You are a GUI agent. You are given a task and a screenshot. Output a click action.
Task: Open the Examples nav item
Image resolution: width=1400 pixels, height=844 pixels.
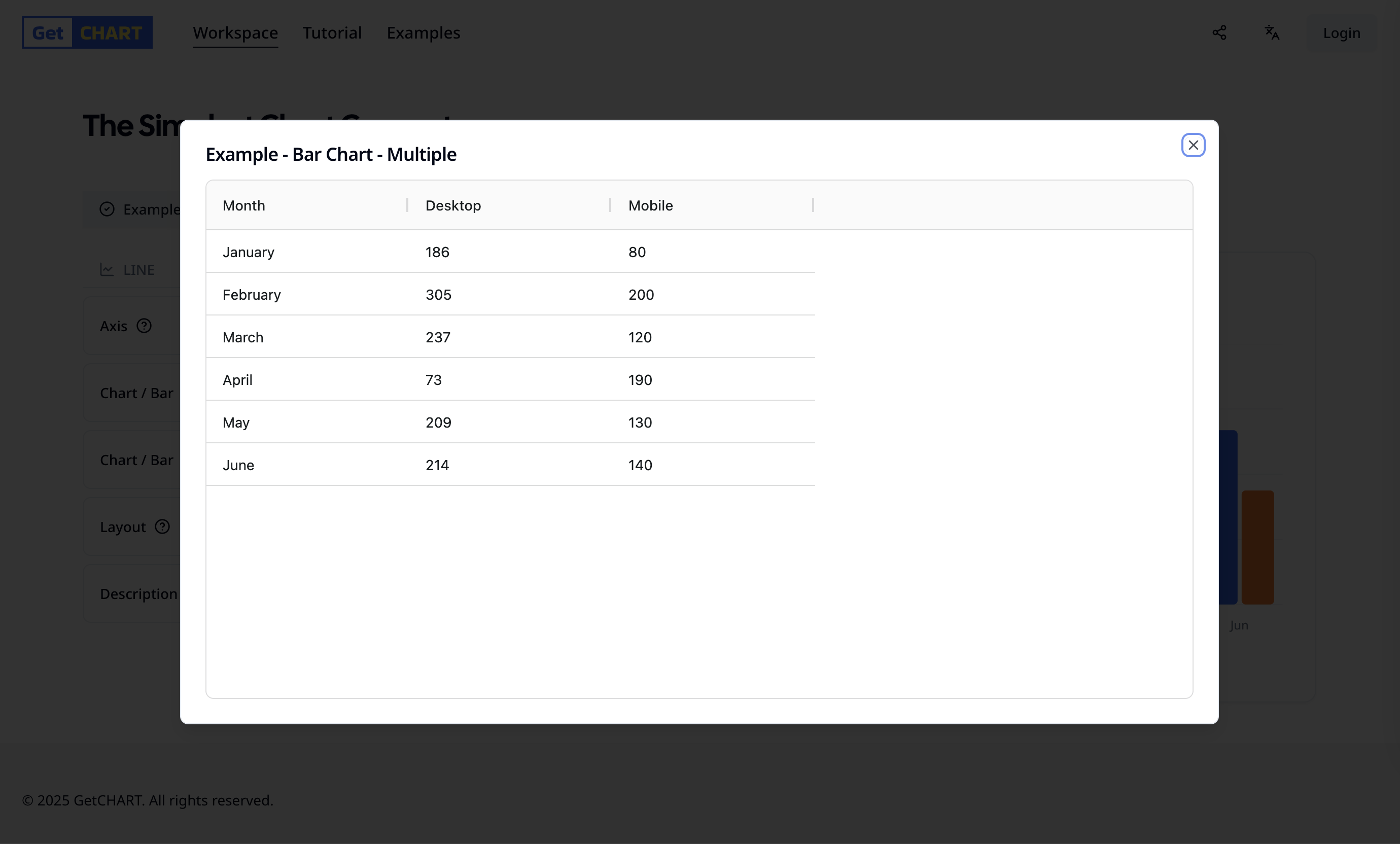pos(423,33)
